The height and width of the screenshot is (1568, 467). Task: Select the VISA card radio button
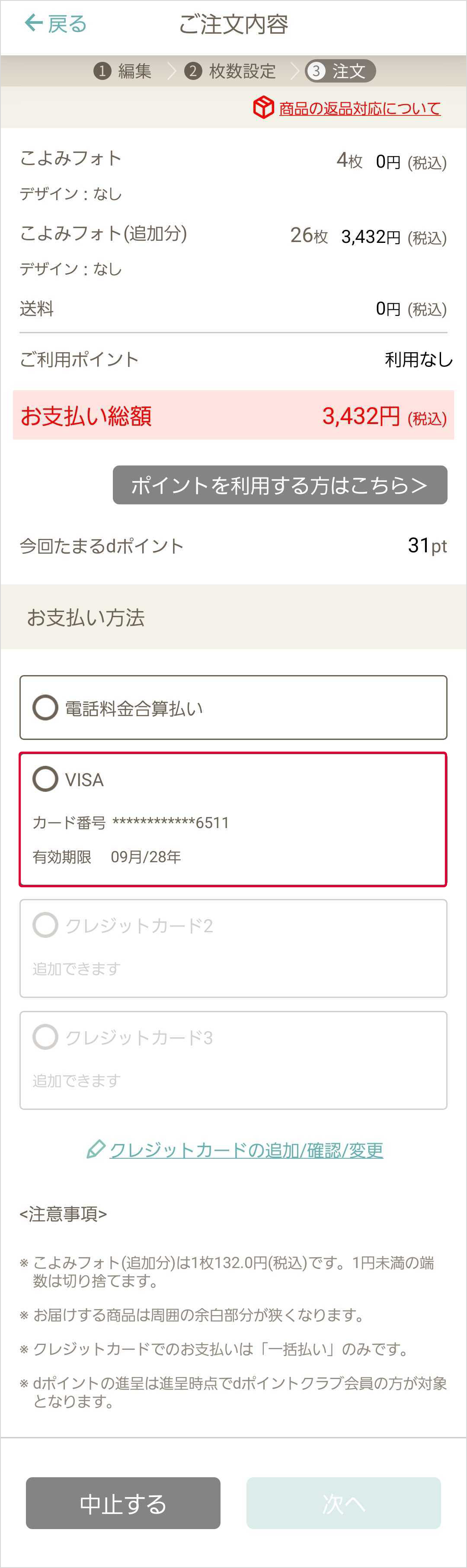click(x=46, y=778)
